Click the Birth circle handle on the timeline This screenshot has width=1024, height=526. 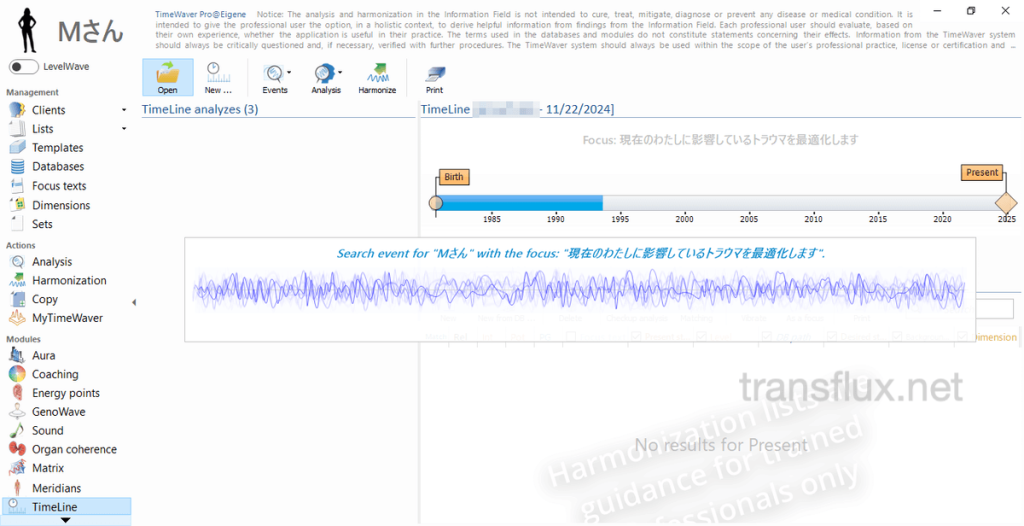point(436,203)
